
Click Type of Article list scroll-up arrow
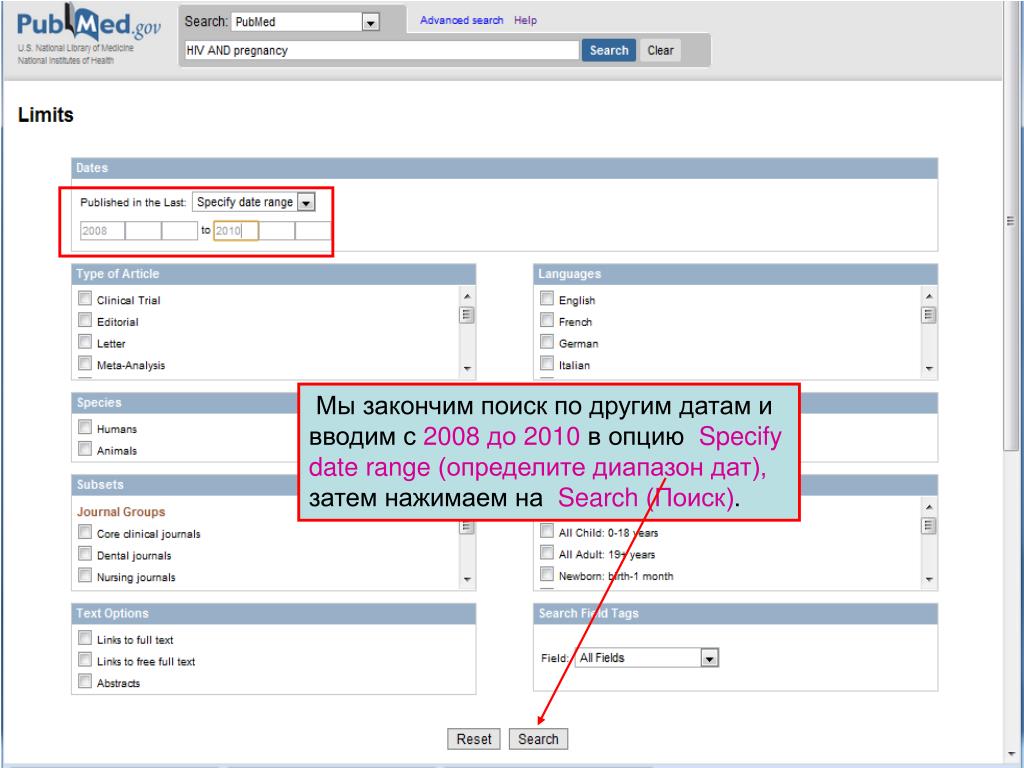(x=467, y=296)
